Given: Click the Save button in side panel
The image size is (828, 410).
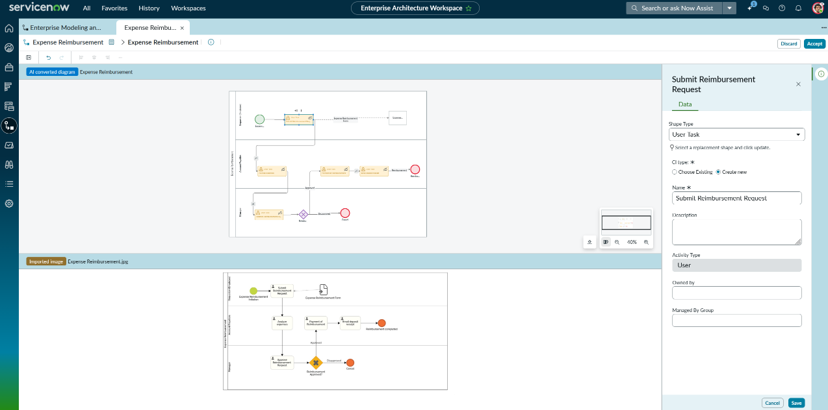Looking at the screenshot, I should tap(796, 403).
